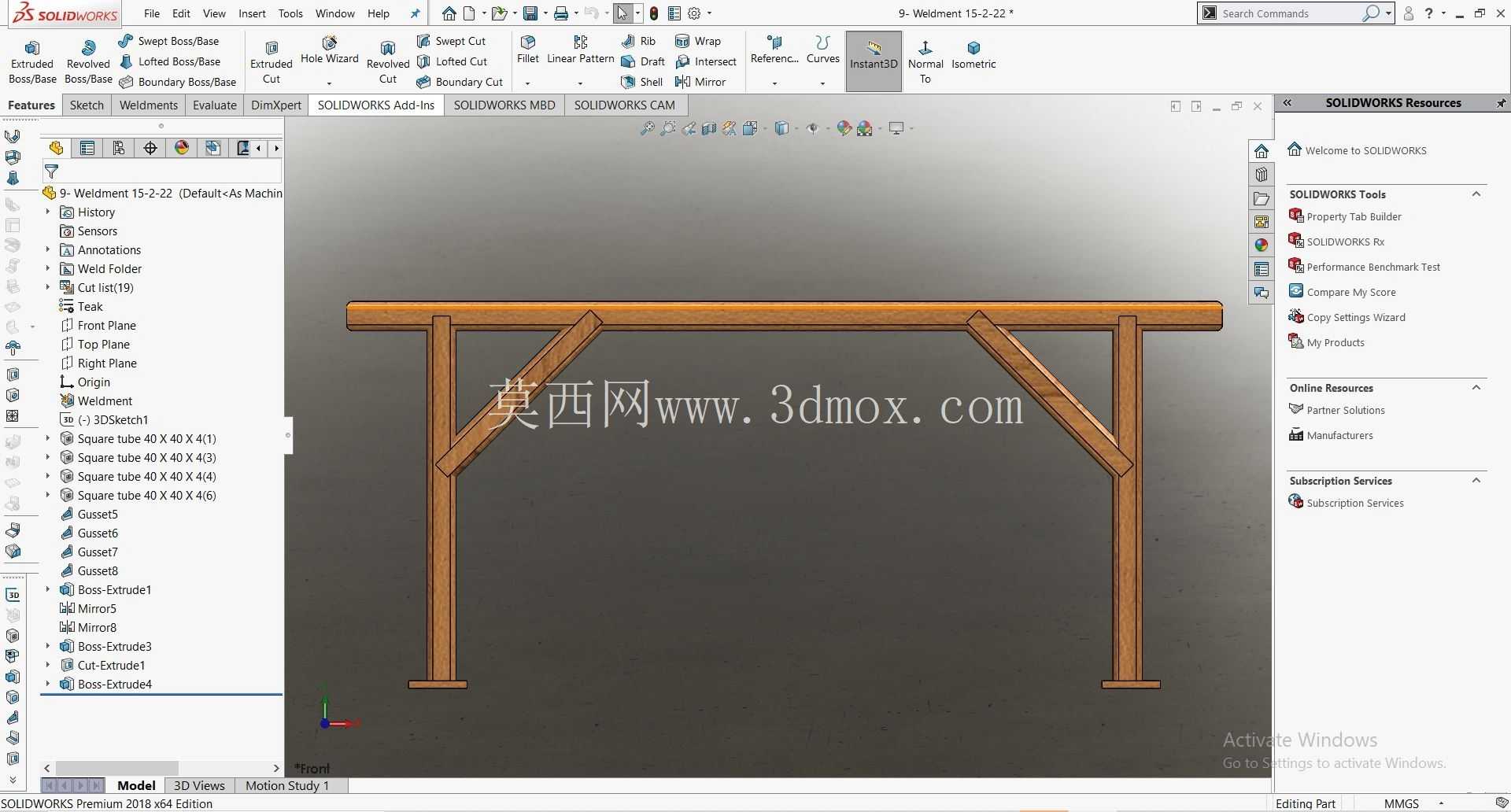This screenshot has width=1511, height=812.
Task: Open the Hole Wizard tool
Action: (330, 50)
